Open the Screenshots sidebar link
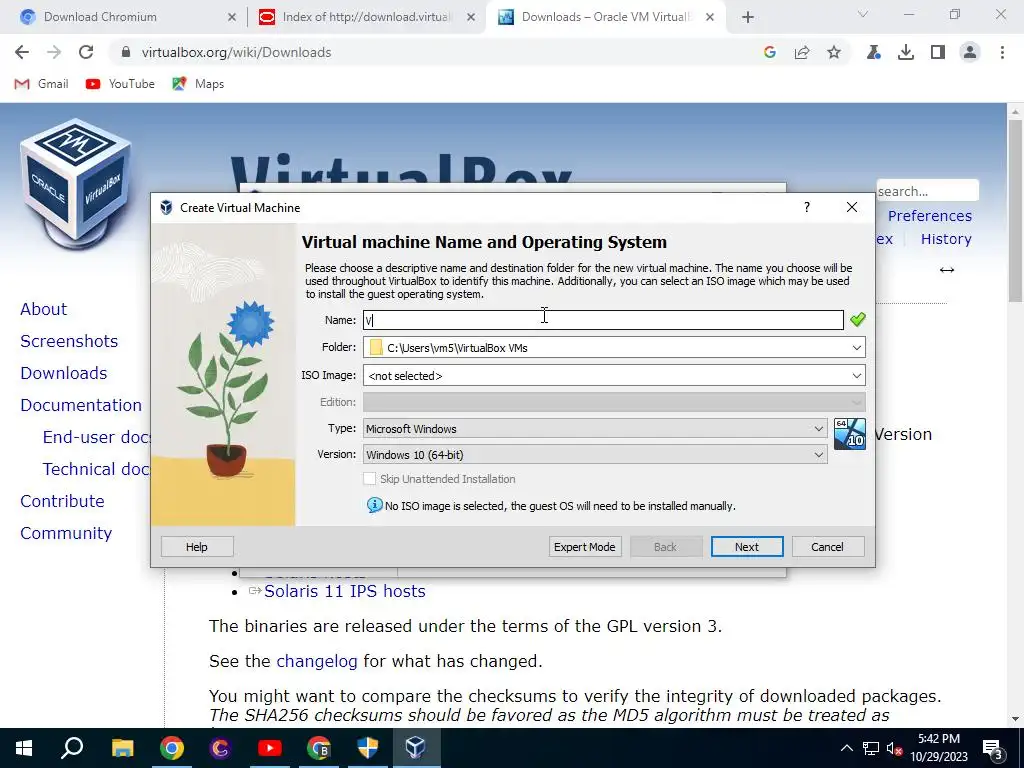 tap(69, 341)
